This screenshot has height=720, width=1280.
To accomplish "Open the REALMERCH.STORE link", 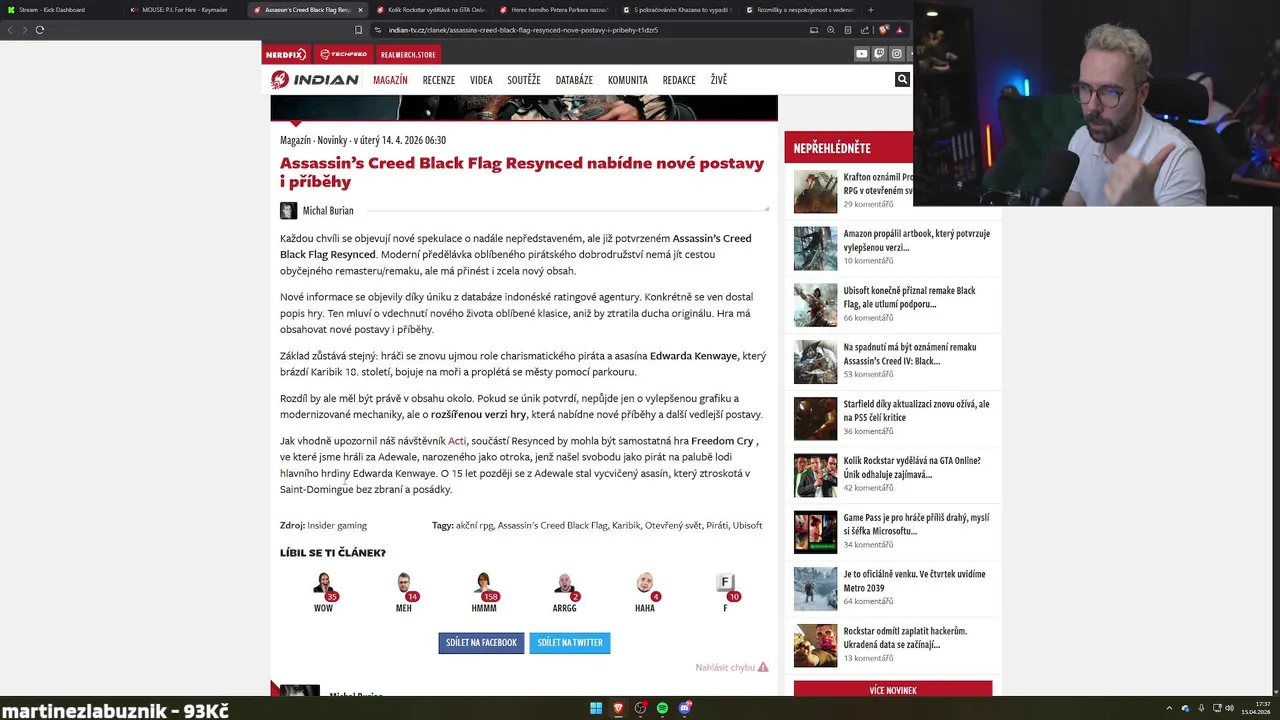I will [x=408, y=54].
